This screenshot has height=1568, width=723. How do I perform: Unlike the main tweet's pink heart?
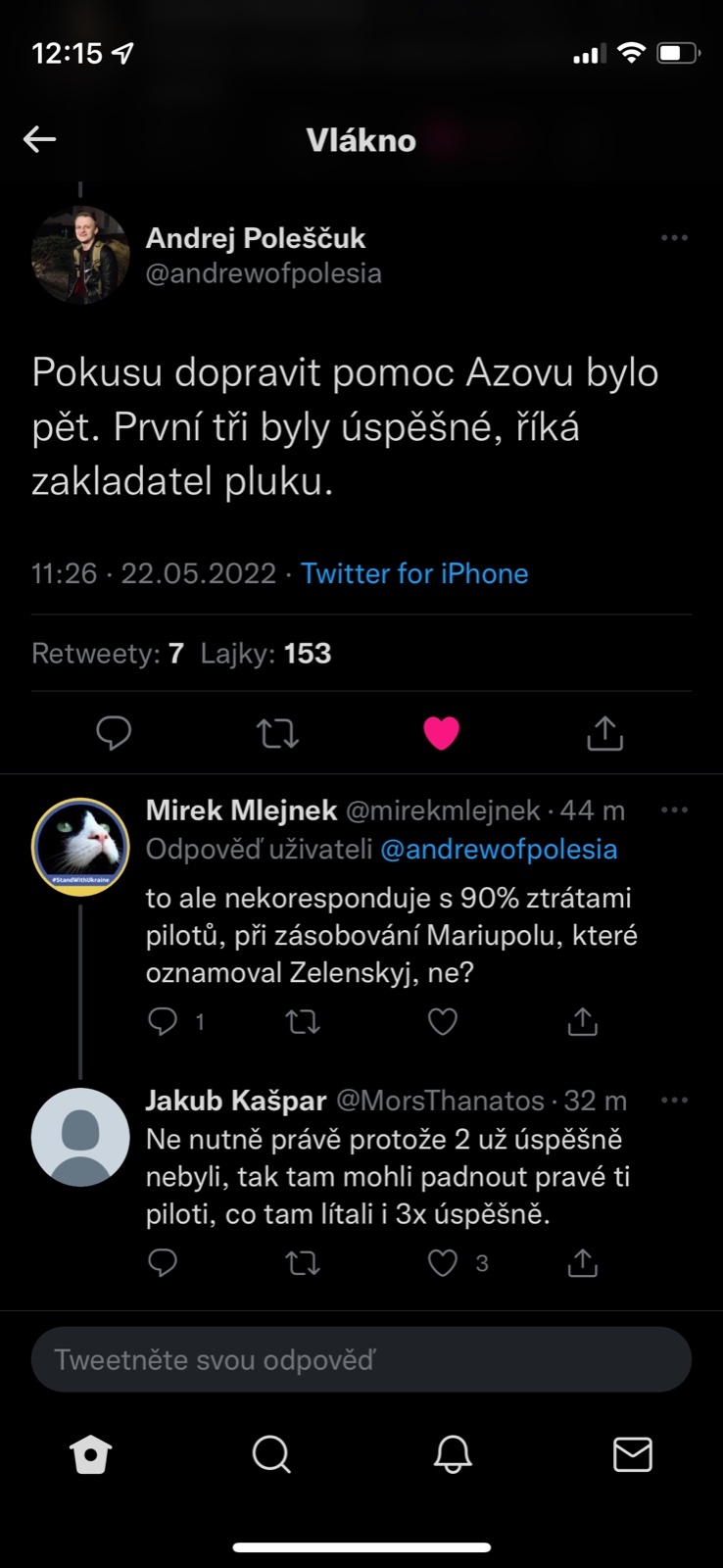point(441,732)
